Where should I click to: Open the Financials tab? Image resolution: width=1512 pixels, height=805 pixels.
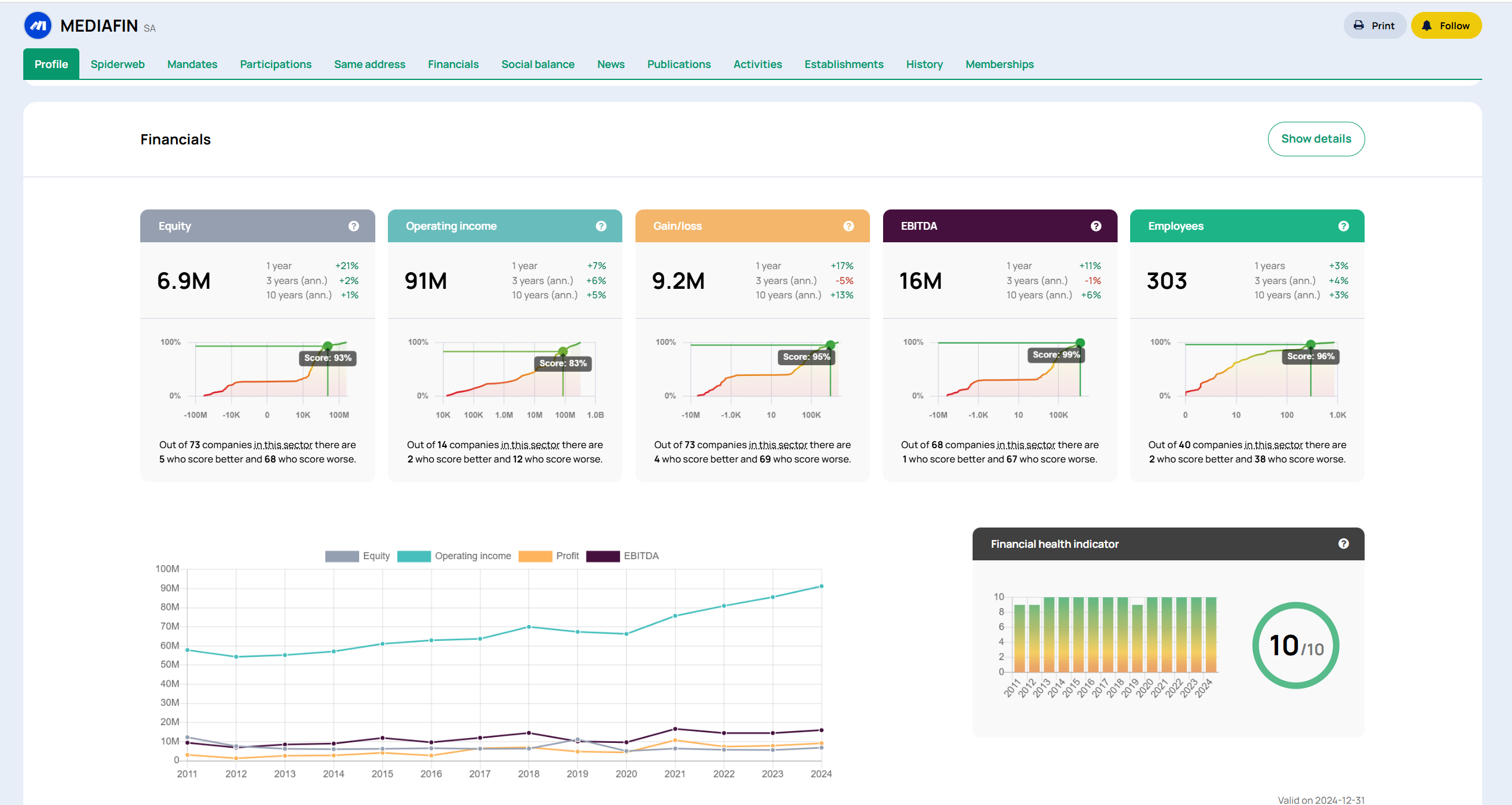click(x=453, y=64)
